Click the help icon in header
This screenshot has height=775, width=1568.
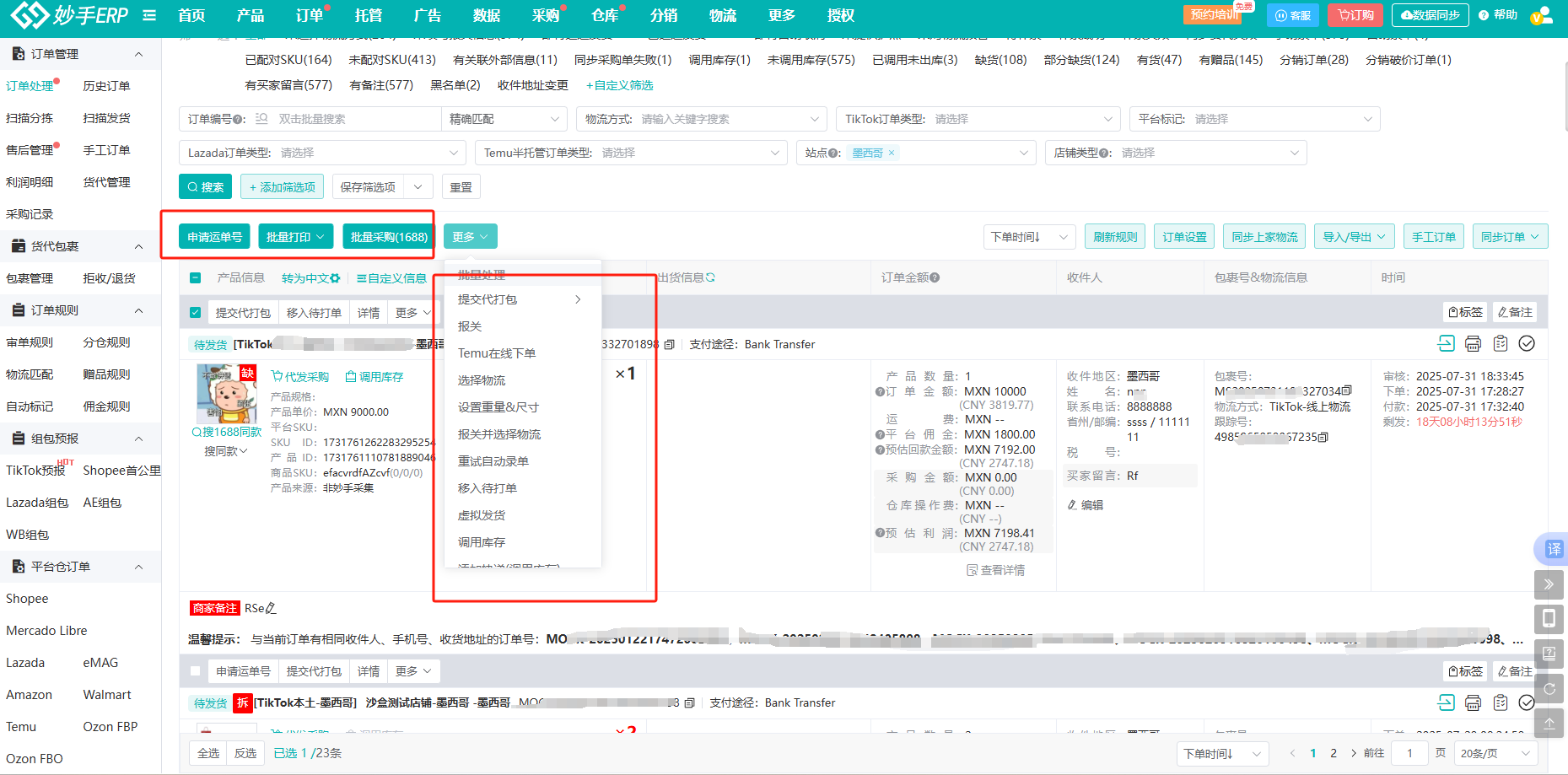[1484, 15]
